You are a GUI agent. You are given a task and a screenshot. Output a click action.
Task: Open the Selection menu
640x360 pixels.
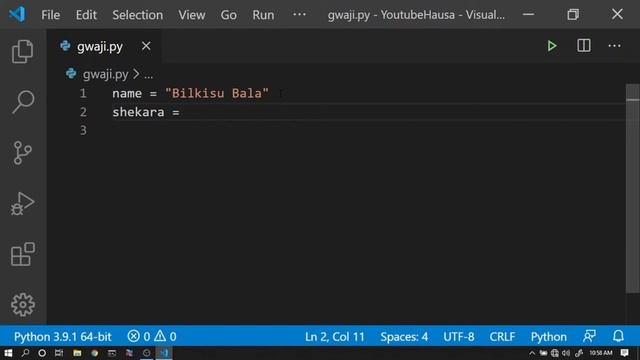pyautogui.click(x=138, y=15)
